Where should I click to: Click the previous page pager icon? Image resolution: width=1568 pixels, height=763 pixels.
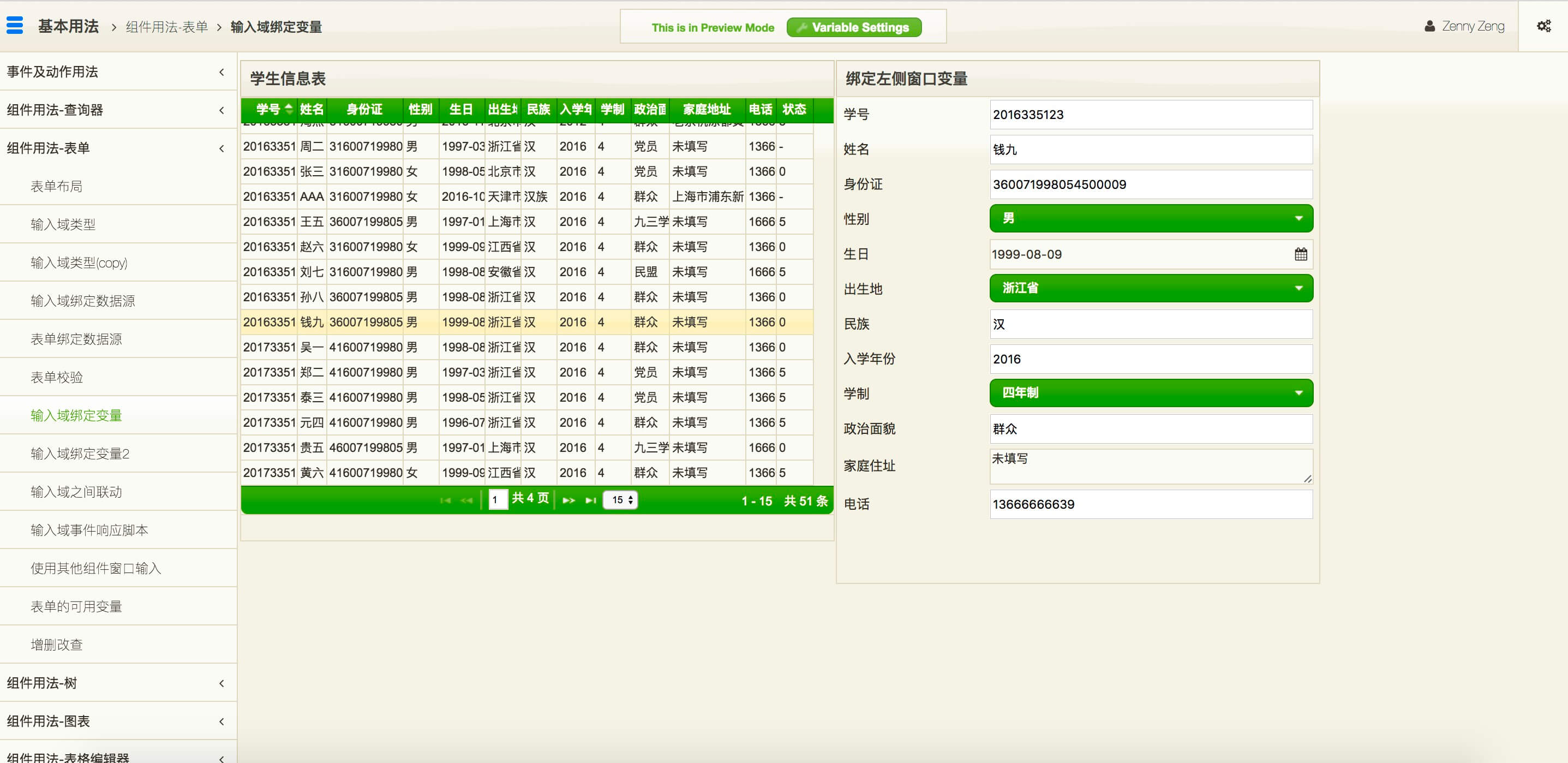click(467, 500)
